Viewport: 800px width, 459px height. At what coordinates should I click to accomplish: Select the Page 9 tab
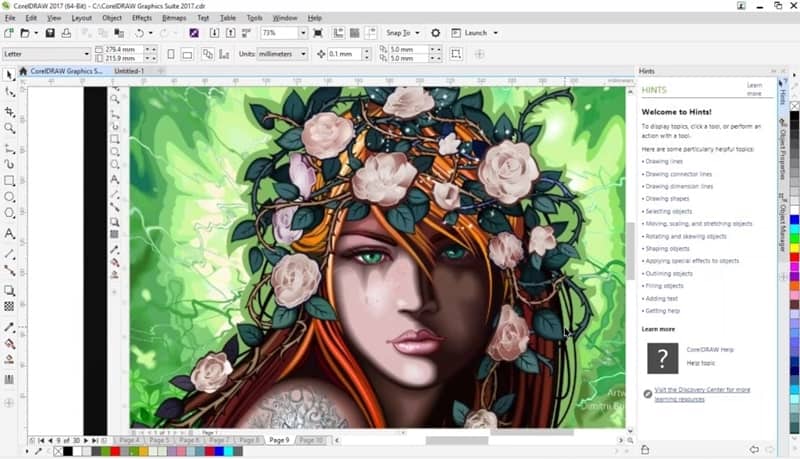(279, 440)
